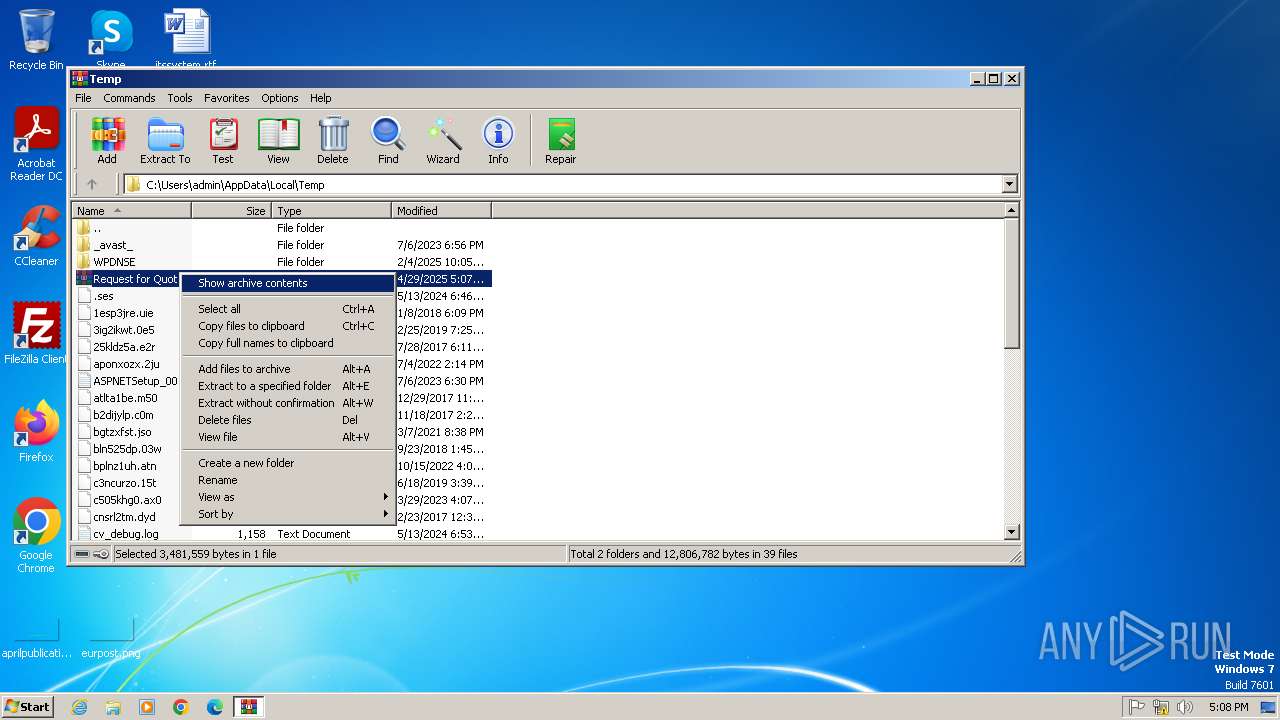Click Action Center flag tray icon

coord(1137,707)
